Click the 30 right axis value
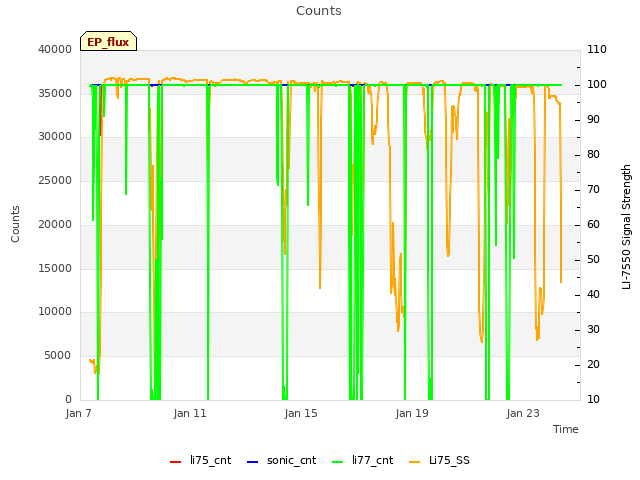 (x=593, y=330)
